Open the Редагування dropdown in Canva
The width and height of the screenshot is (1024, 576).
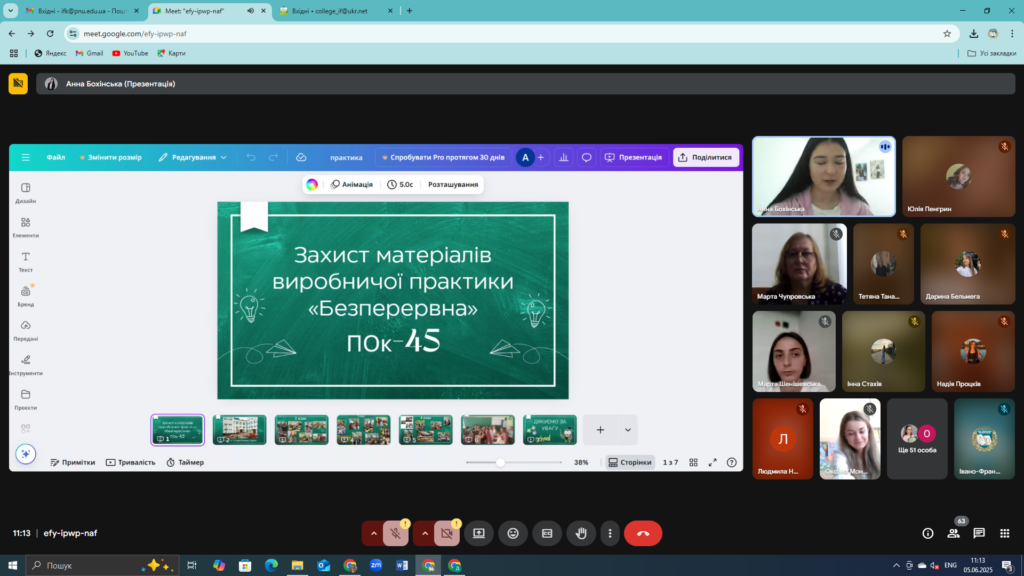click(193, 157)
